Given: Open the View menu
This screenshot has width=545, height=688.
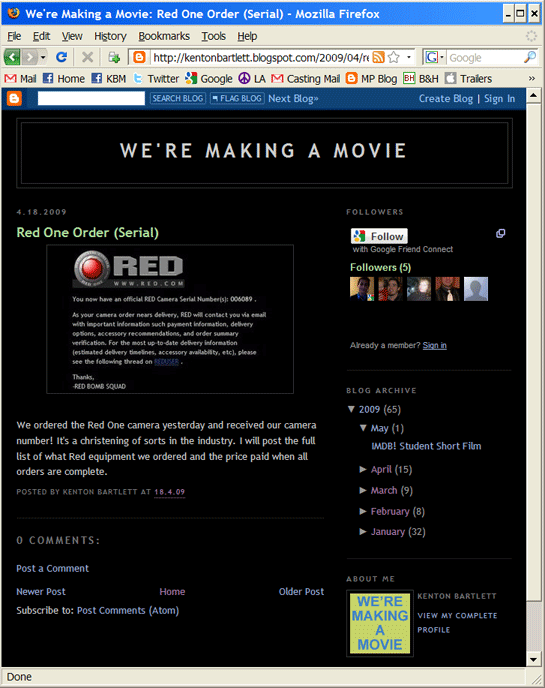Looking at the screenshot, I should point(72,36).
